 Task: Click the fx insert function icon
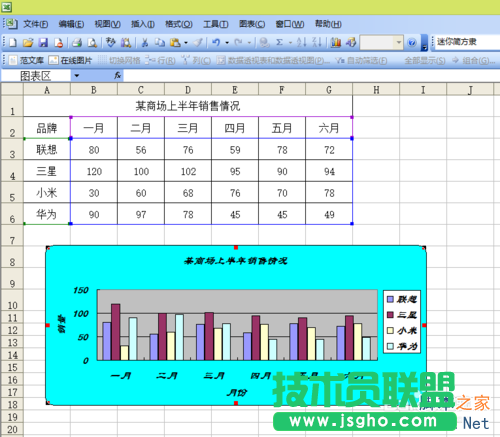pyautogui.click(x=117, y=76)
